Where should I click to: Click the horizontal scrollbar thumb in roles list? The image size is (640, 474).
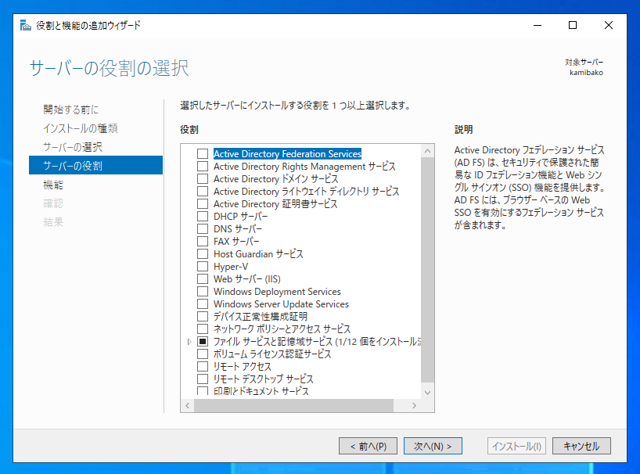pos(294,405)
